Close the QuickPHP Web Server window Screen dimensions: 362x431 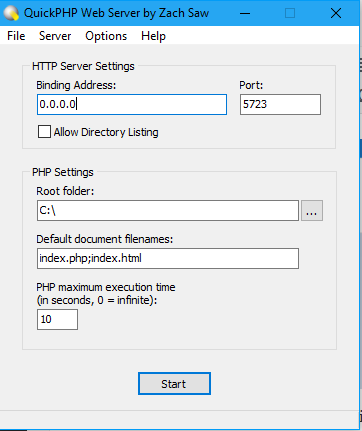click(x=336, y=13)
